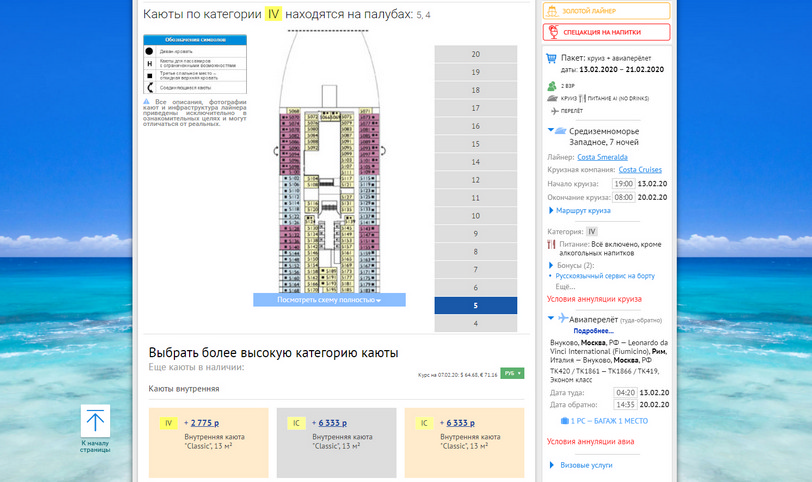
Task: Expand Маршрут круиза section
Action: coord(584,211)
